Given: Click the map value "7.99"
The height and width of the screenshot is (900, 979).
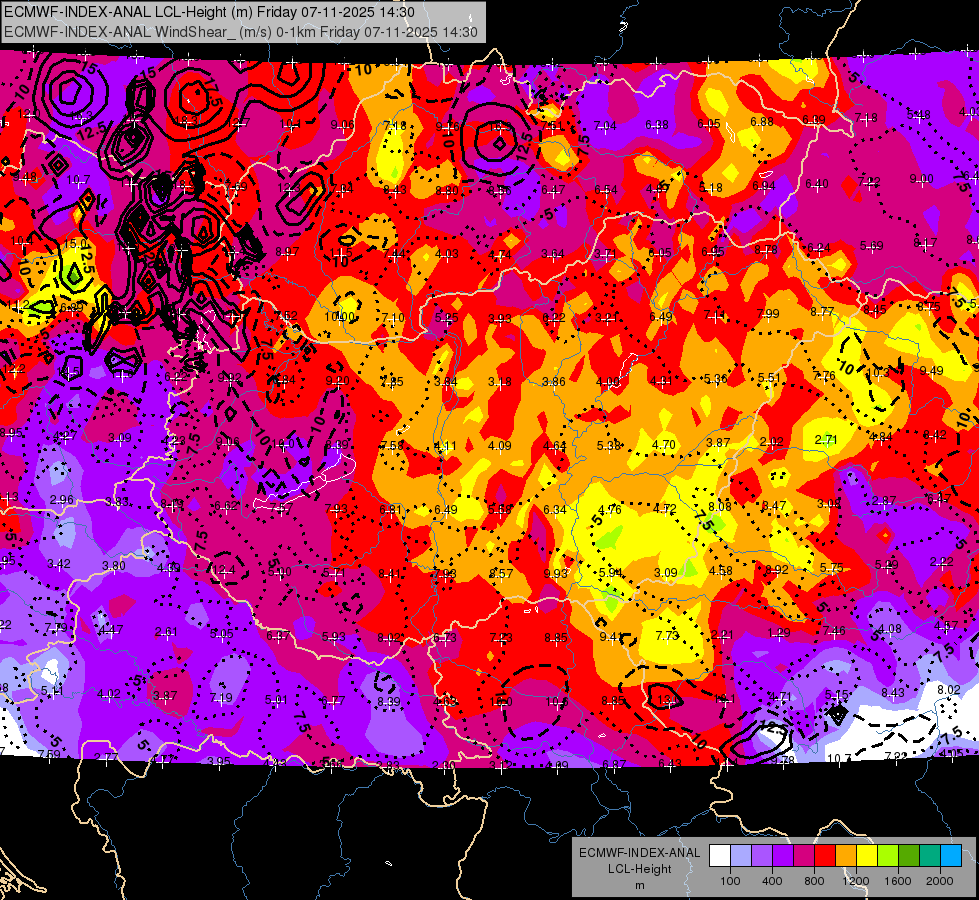Looking at the screenshot, I should [x=768, y=313].
